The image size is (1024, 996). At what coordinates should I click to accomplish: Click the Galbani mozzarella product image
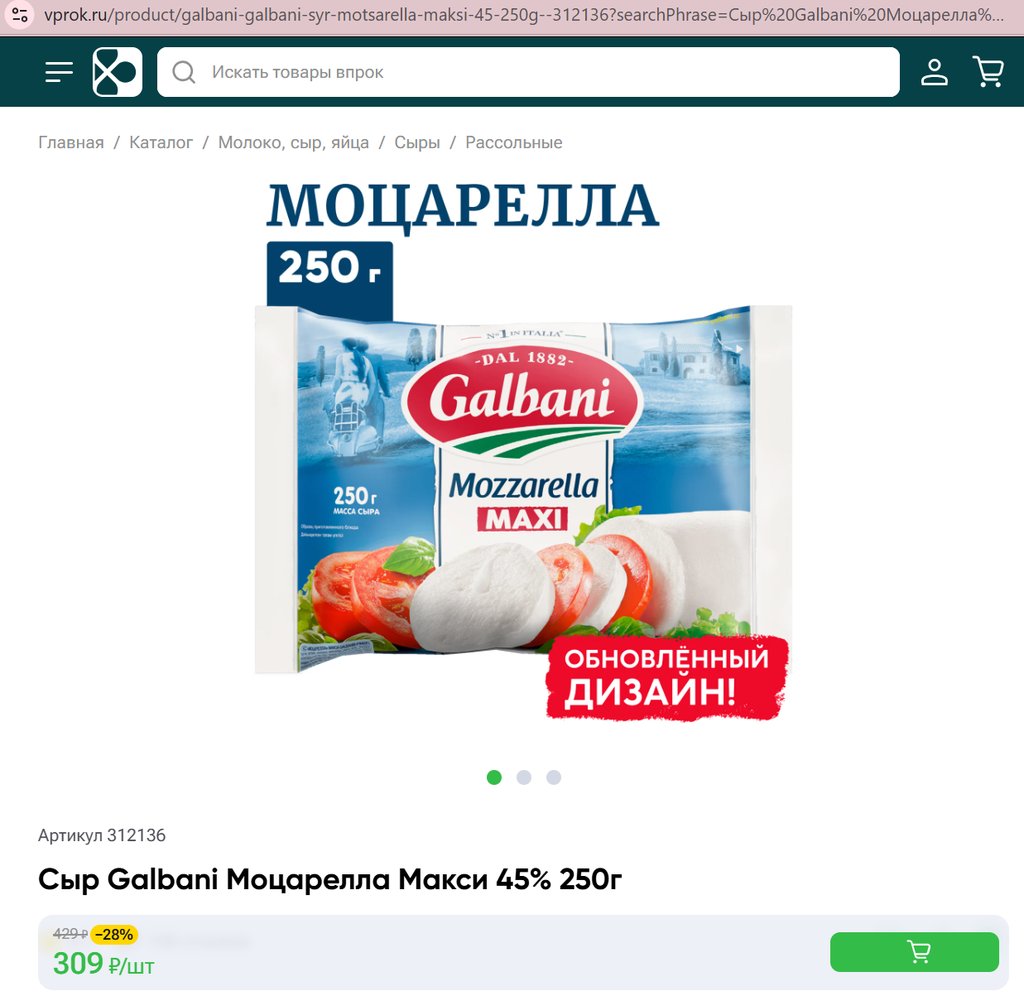tap(523, 451)
